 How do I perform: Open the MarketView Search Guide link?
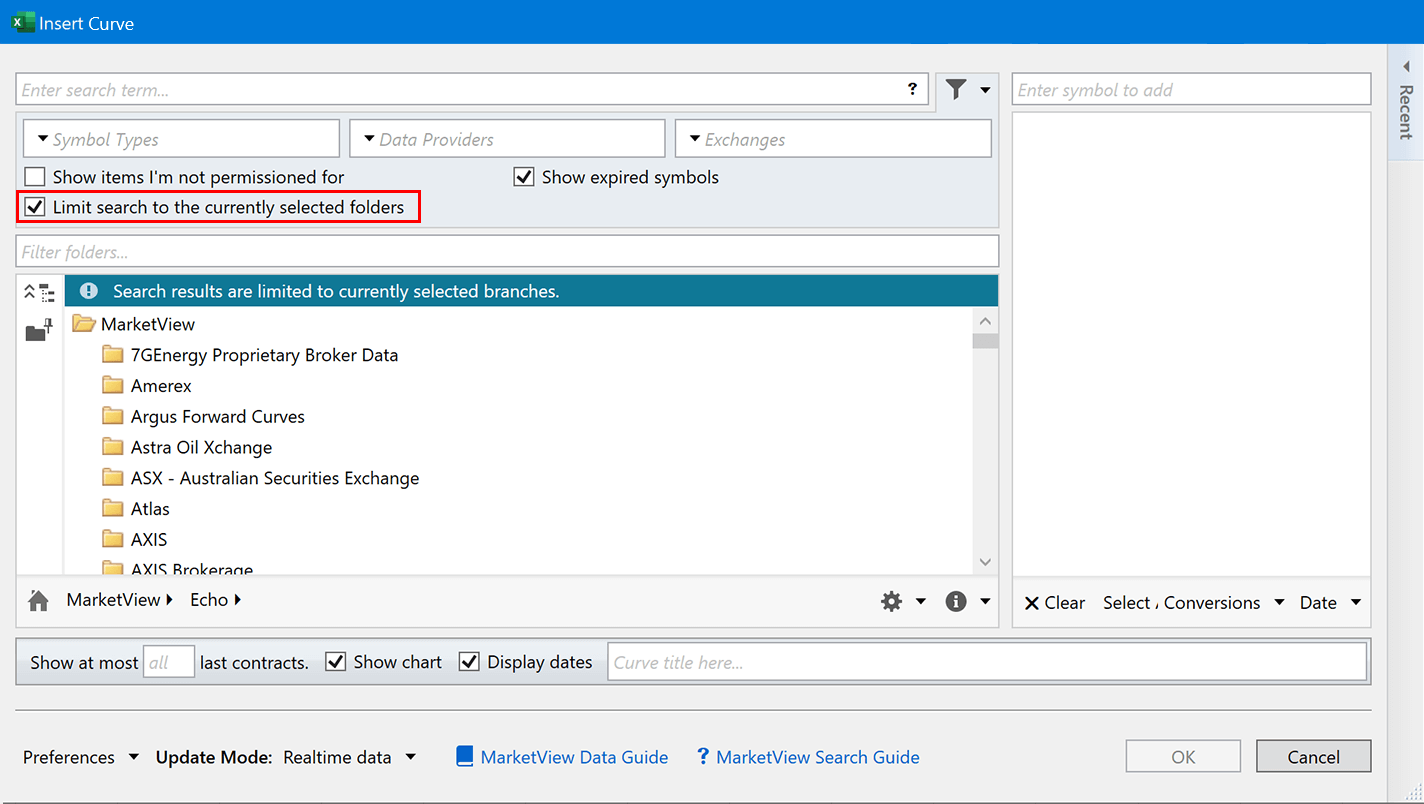tap(818, 757)
